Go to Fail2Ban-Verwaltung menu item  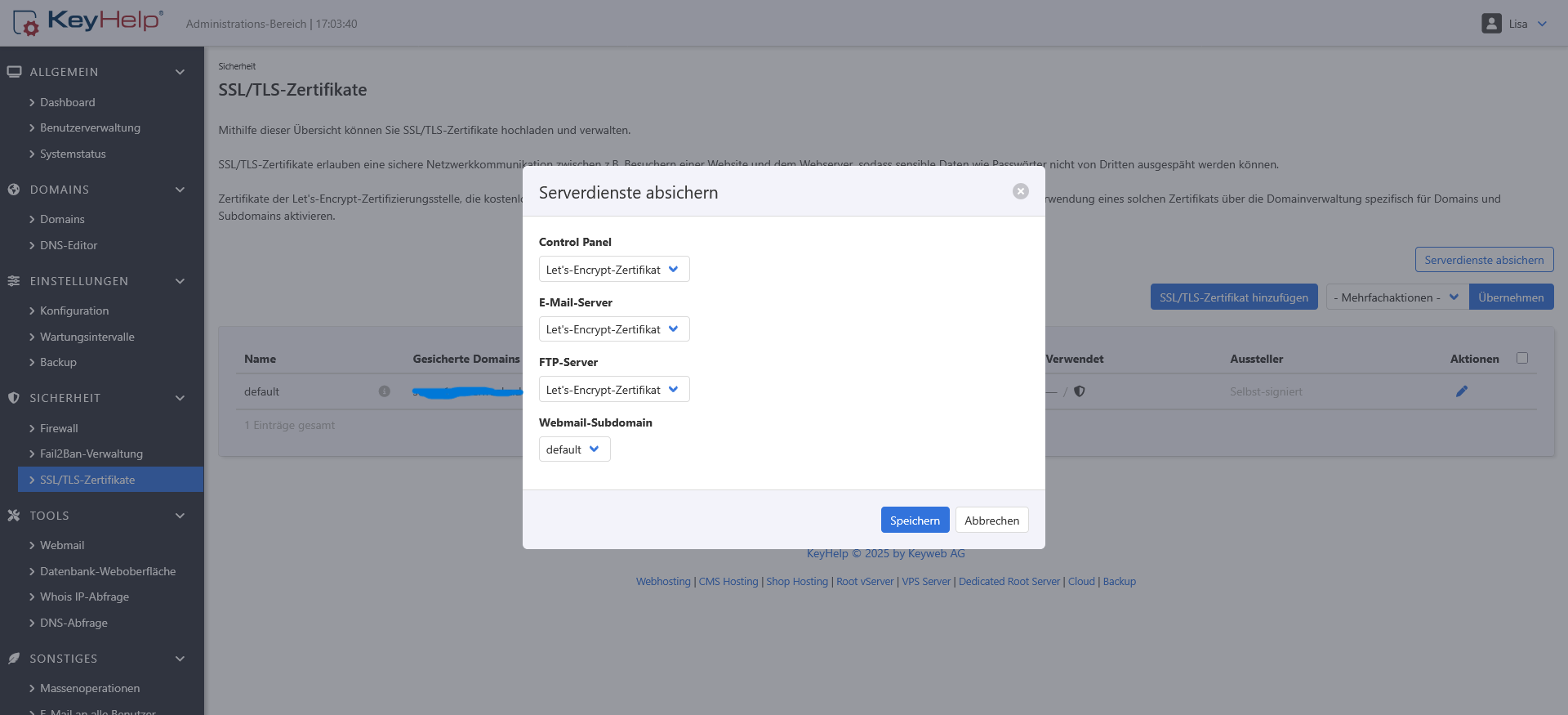(x=91, y=454)
